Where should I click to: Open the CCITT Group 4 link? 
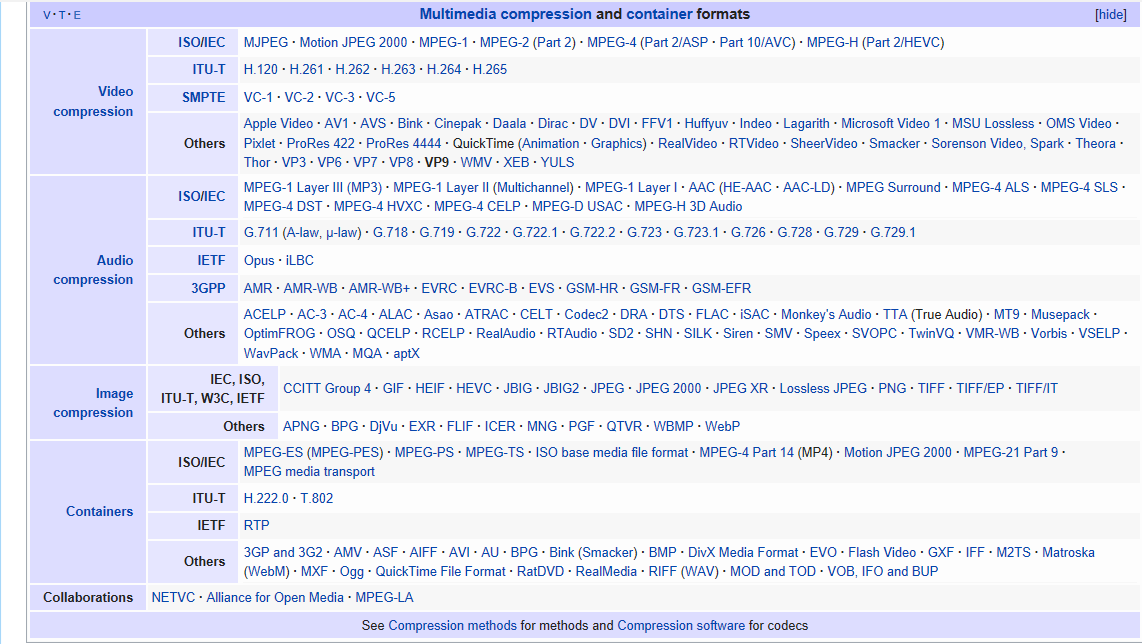[x=327, y=388]
